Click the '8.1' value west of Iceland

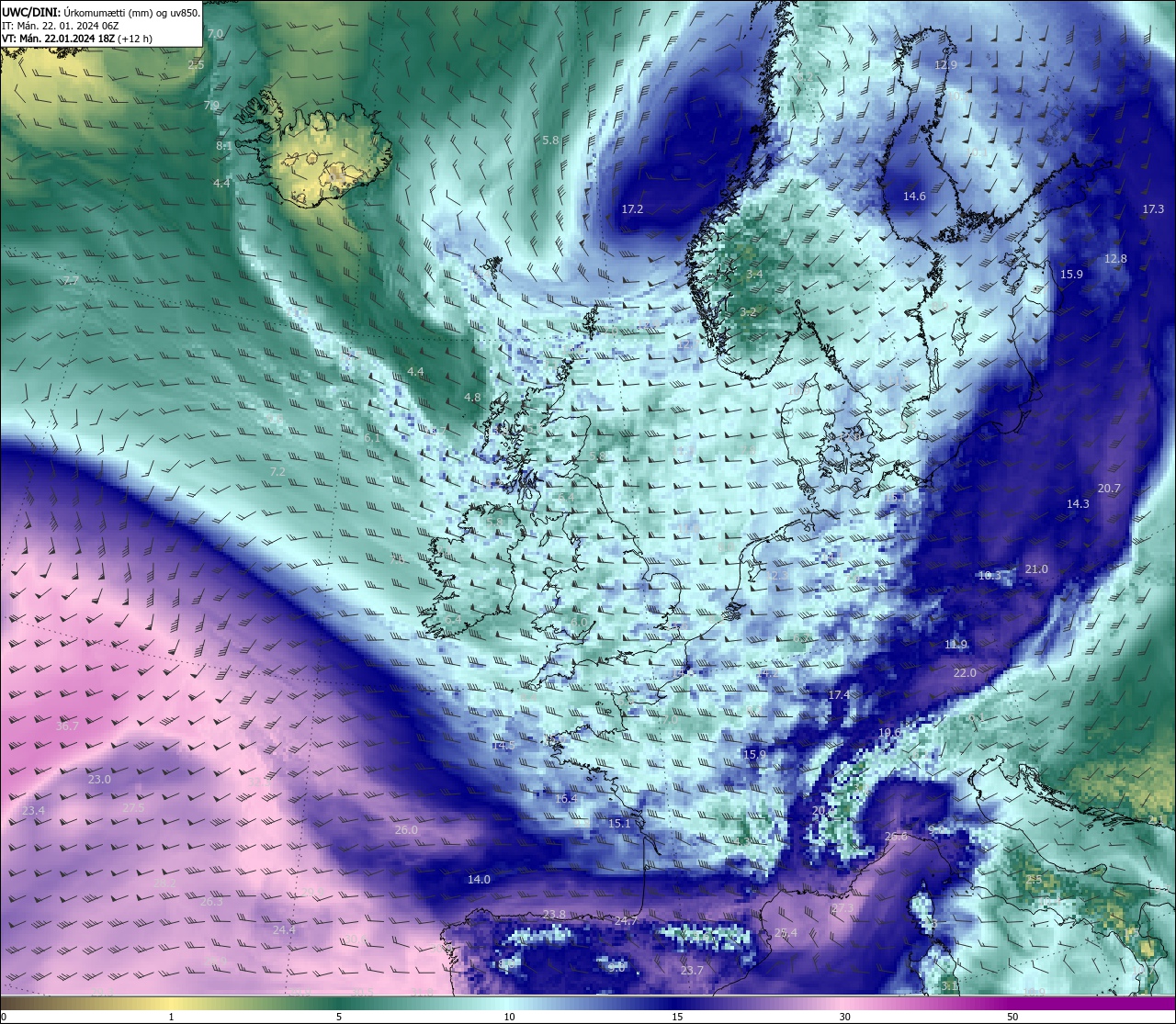pos(224,146)
